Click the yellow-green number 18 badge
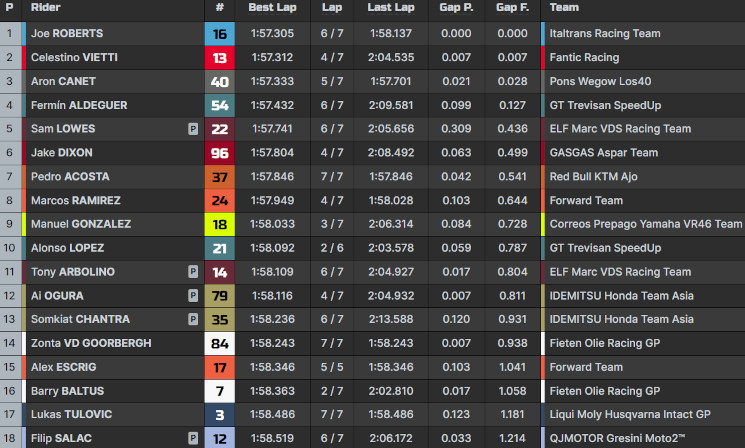Screen dimensions: 745x448 coord(219,224)
